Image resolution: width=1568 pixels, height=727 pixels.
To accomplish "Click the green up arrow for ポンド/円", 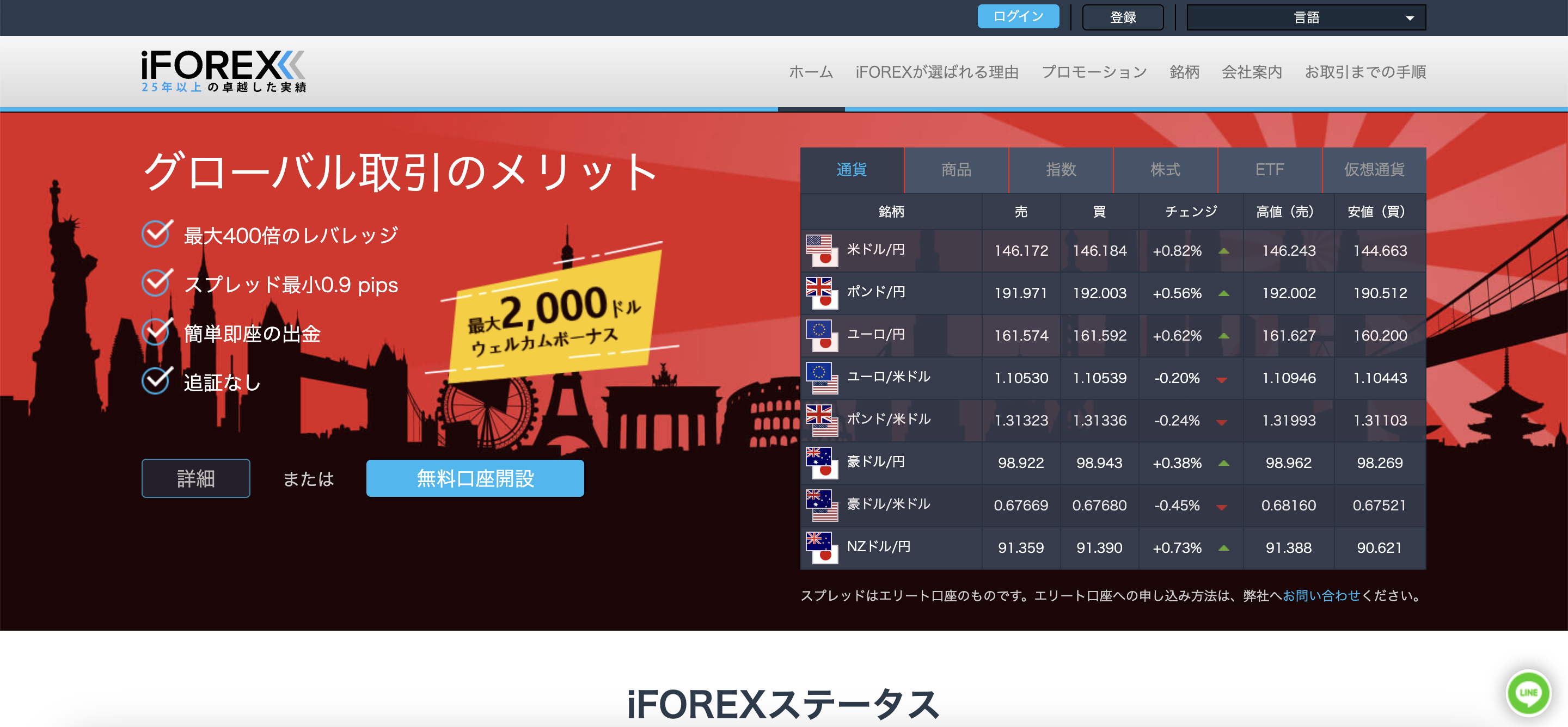I will 1223,293.
